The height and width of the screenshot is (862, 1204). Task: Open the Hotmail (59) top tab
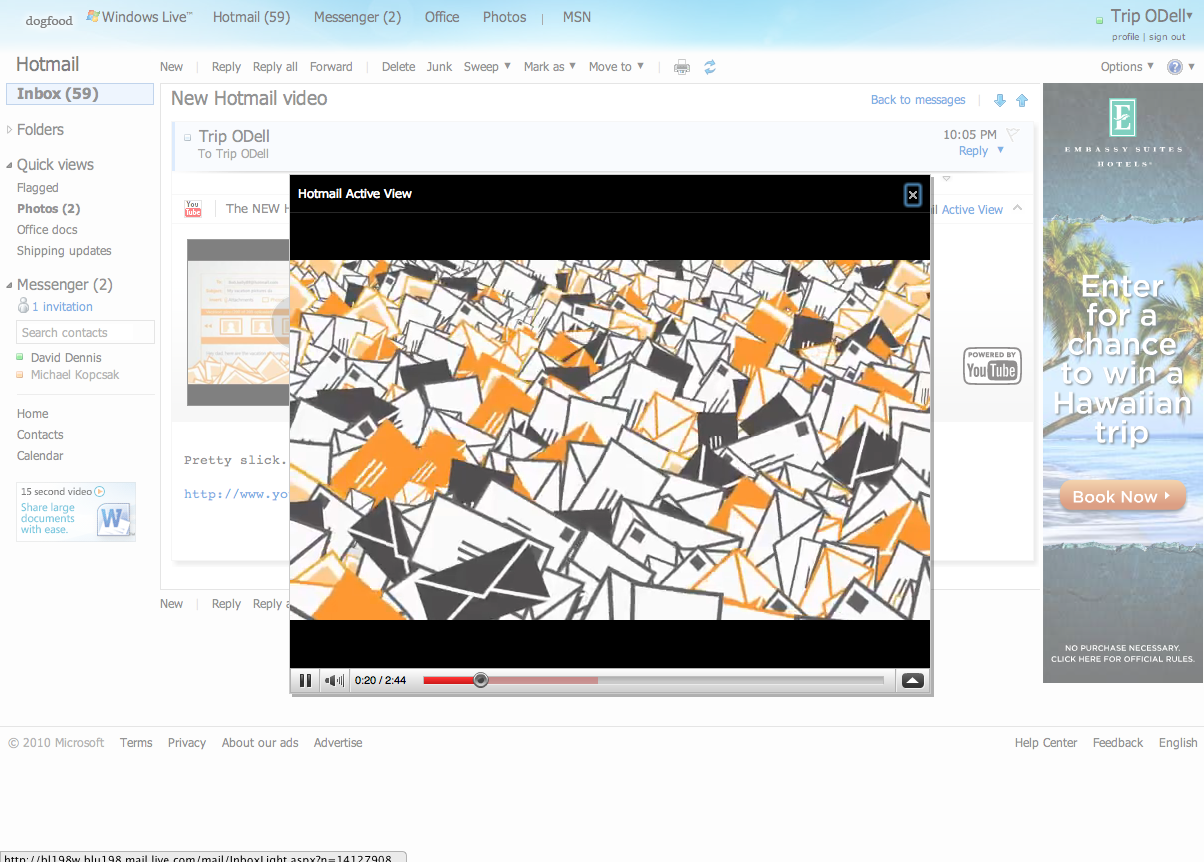(x=251, y=17)
